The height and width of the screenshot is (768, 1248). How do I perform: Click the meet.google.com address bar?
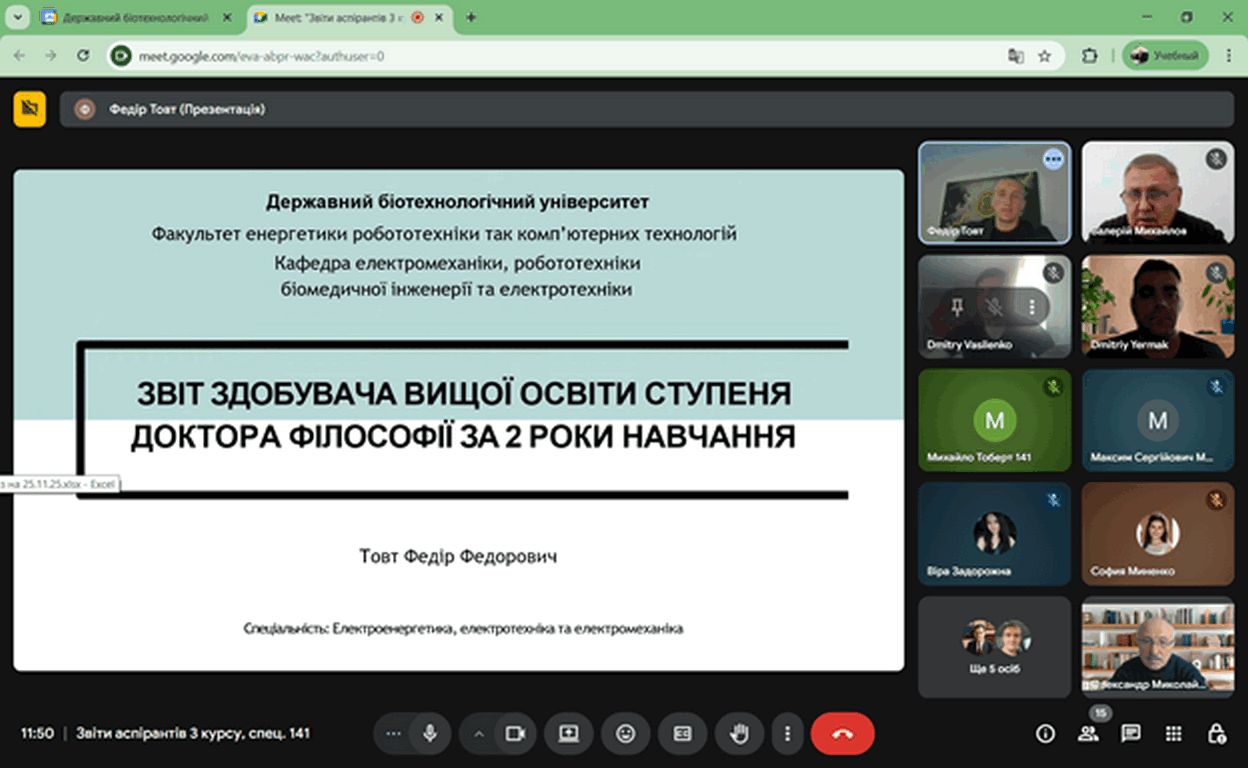click(560, 56)
